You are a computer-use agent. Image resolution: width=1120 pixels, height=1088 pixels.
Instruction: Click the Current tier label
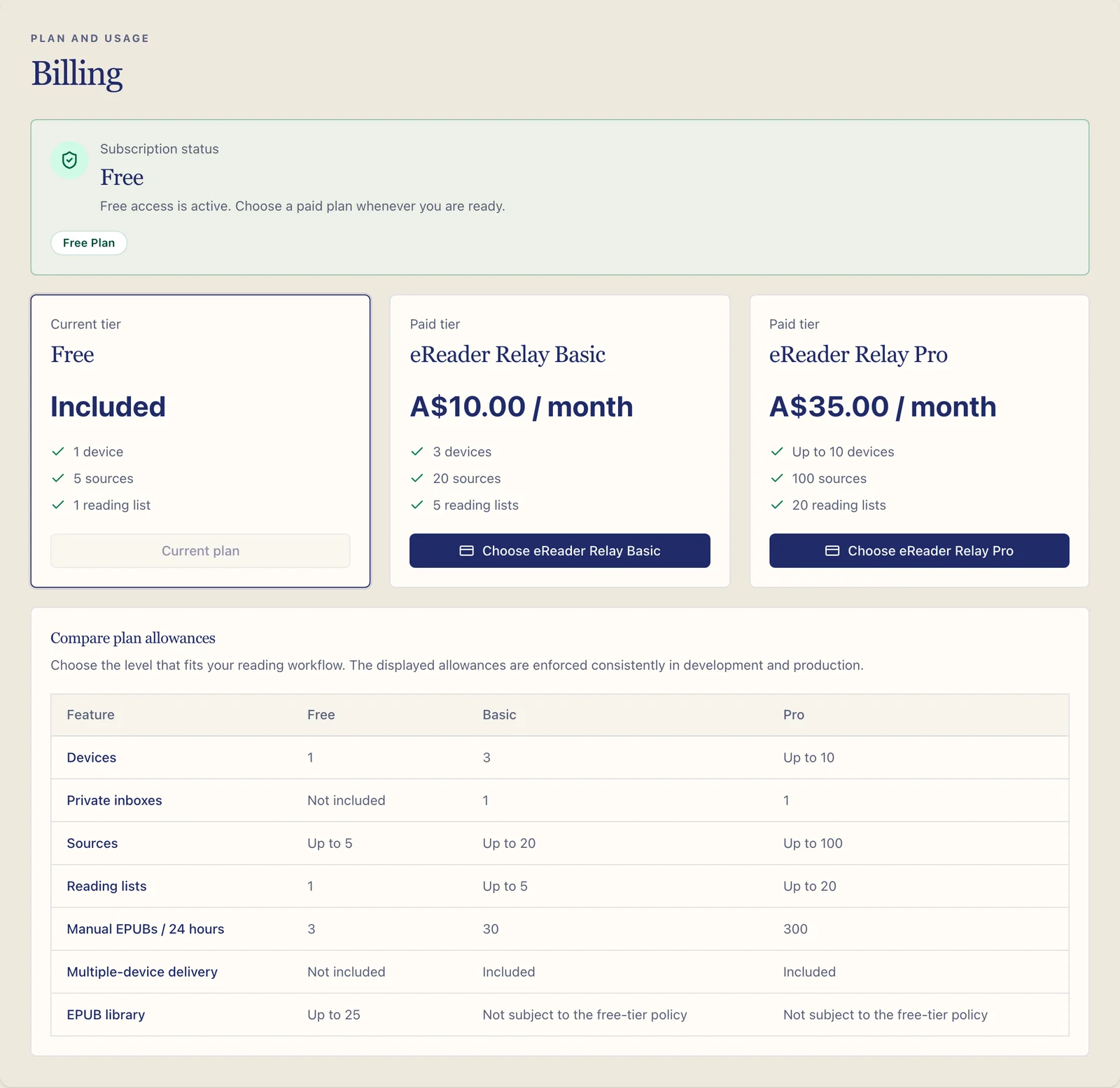point(86,324)
